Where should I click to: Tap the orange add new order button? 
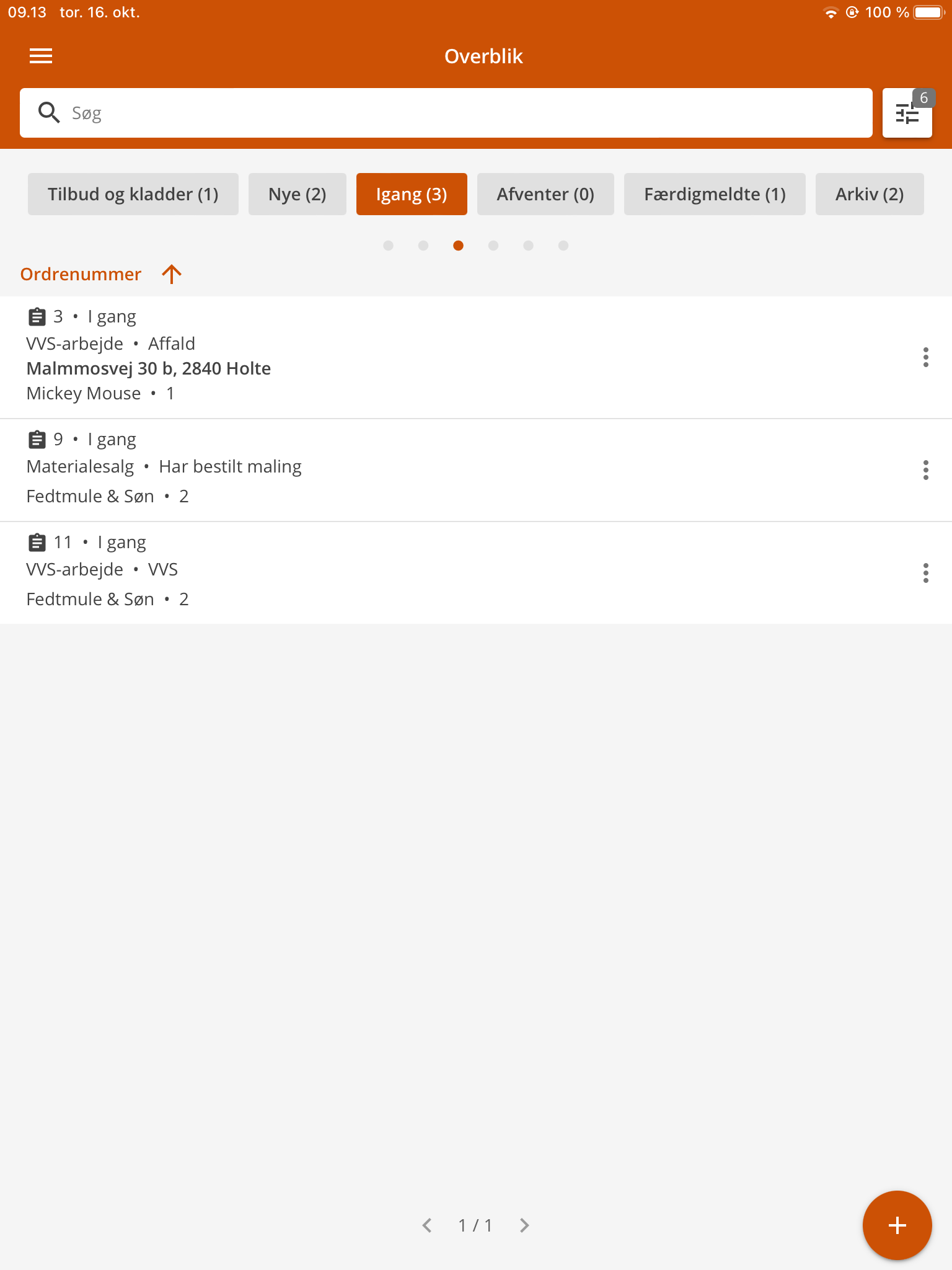click(897, 1225)
